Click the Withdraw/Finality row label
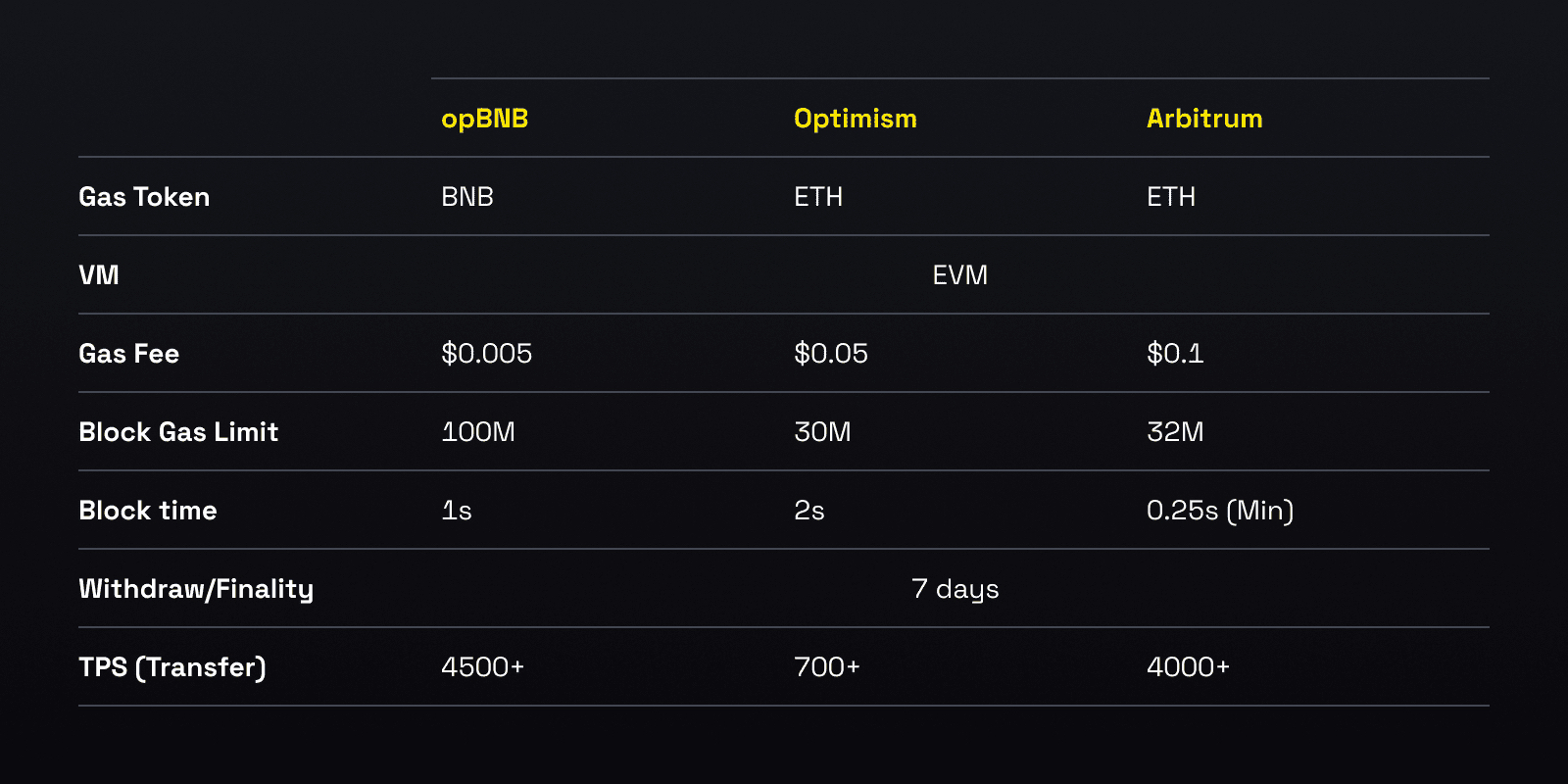The width and height of the screenshot is (1568, 784). pyautogui.click(x=196, y=589)
